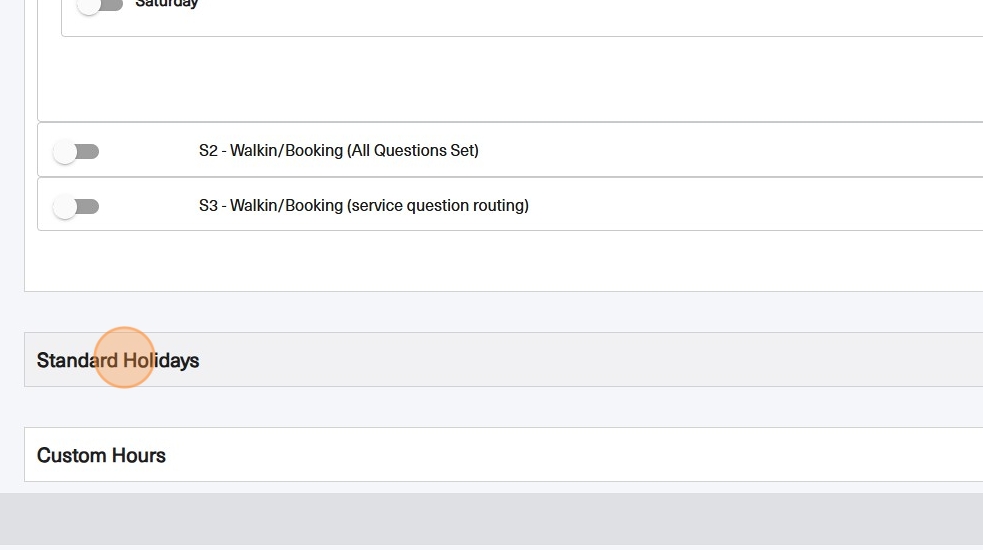This screenshot has width=983, height=550.
Task: Click the gray knob of the S2 toggle
Action: coord(65,151)
